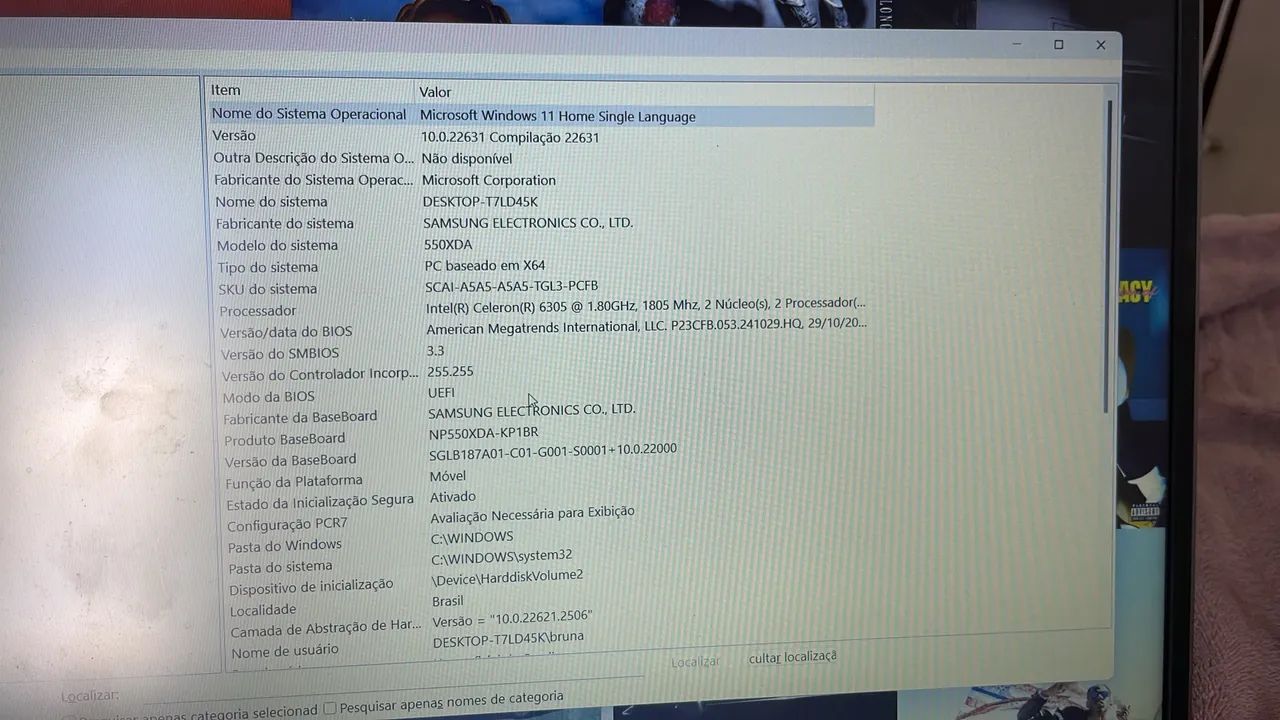Select the 'Produto BaseBoard' row

click(x=285, y=439)
